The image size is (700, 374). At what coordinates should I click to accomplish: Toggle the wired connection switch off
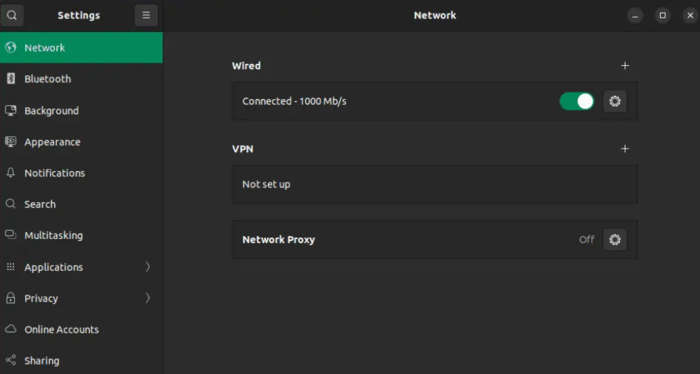coord(576,101)
